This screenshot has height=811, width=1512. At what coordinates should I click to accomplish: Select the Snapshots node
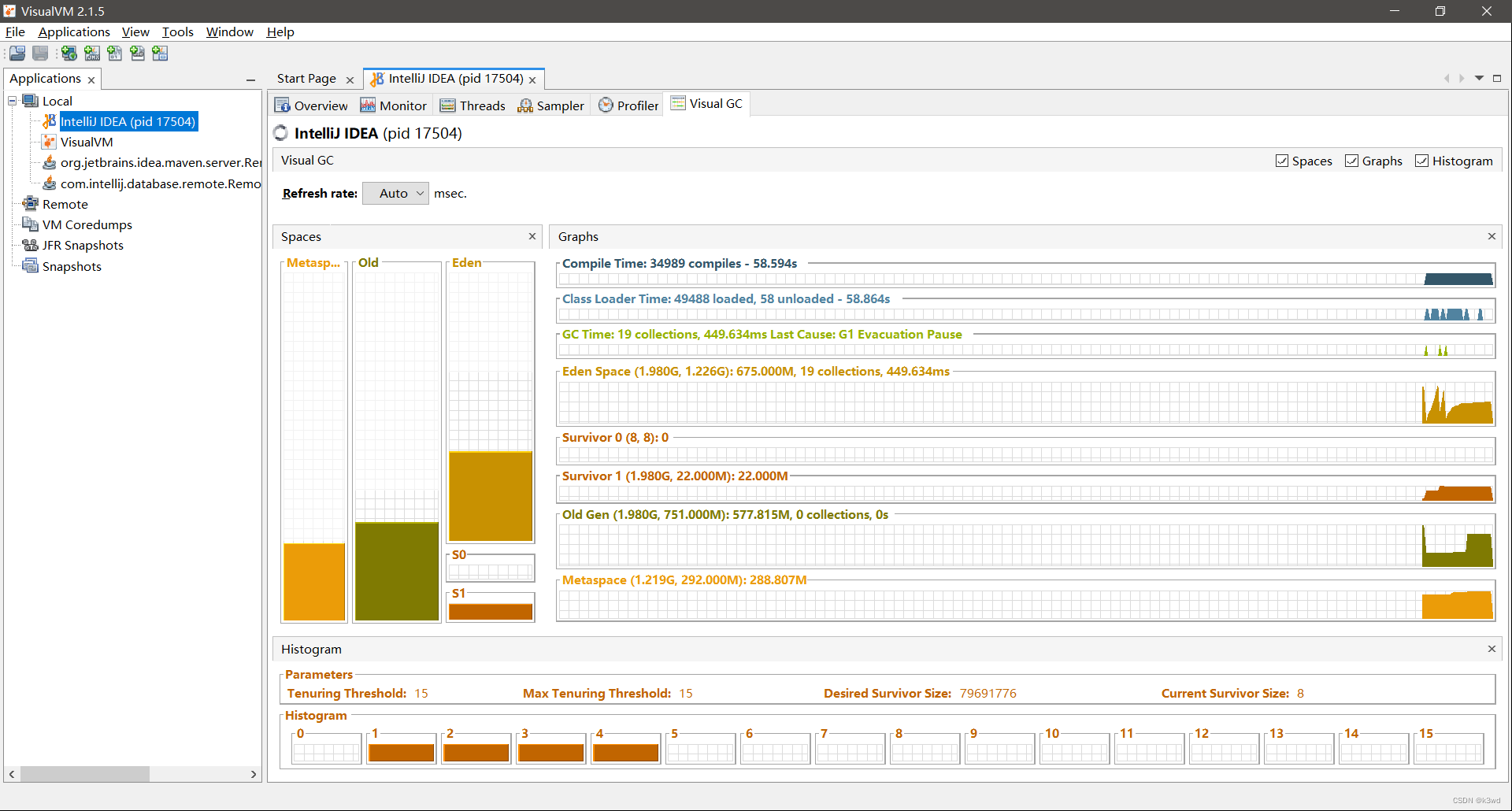[72, 267]
